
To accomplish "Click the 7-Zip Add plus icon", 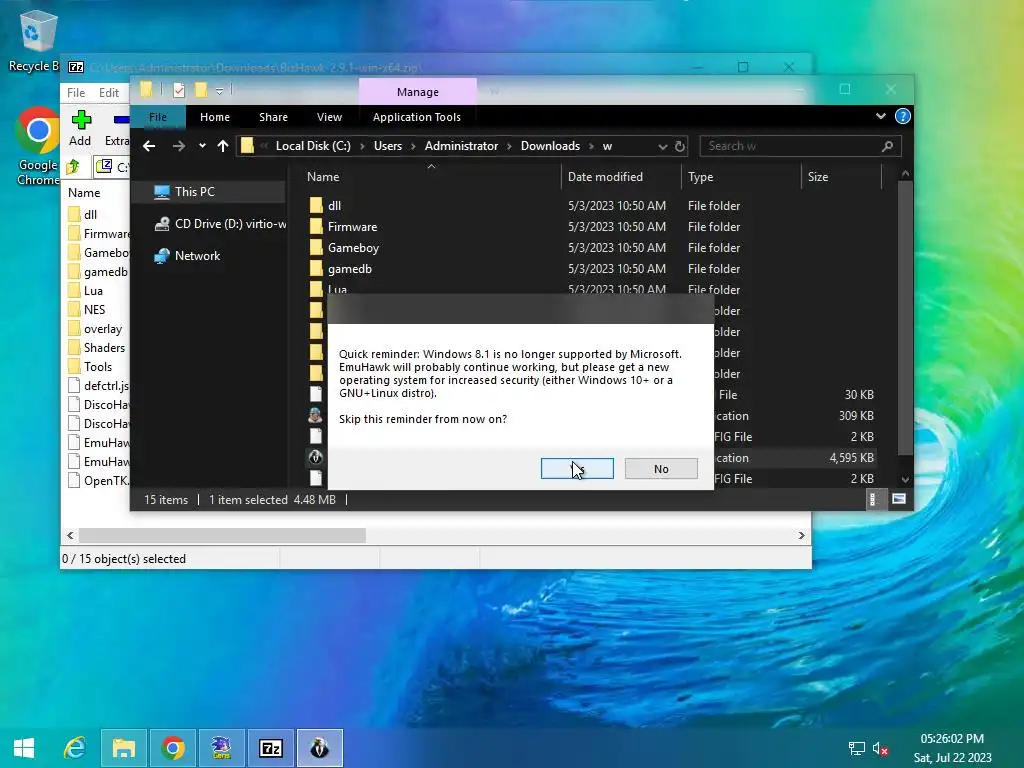I will pos(81,120).
